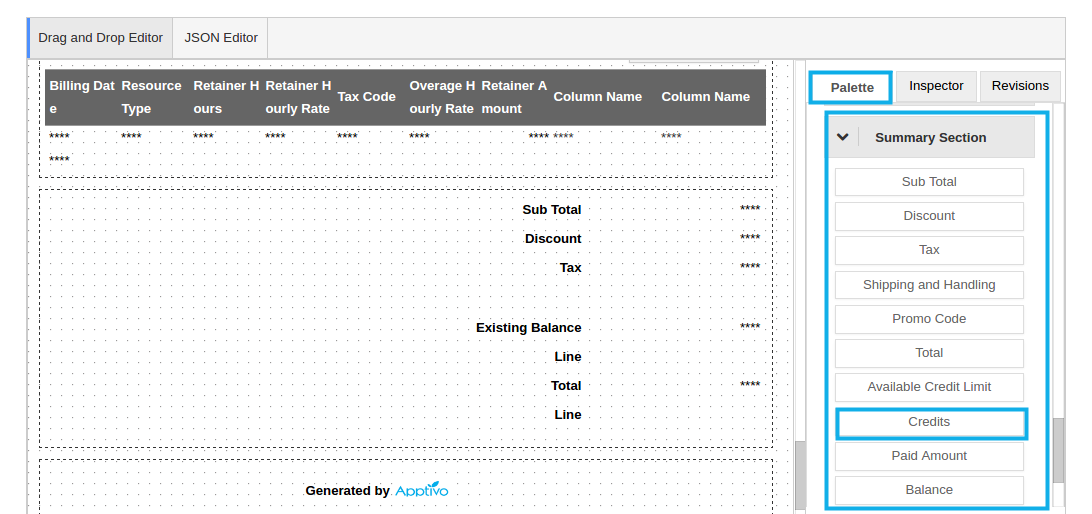
Task: Click the Sub Total palette item
Action: pos(929,182)
